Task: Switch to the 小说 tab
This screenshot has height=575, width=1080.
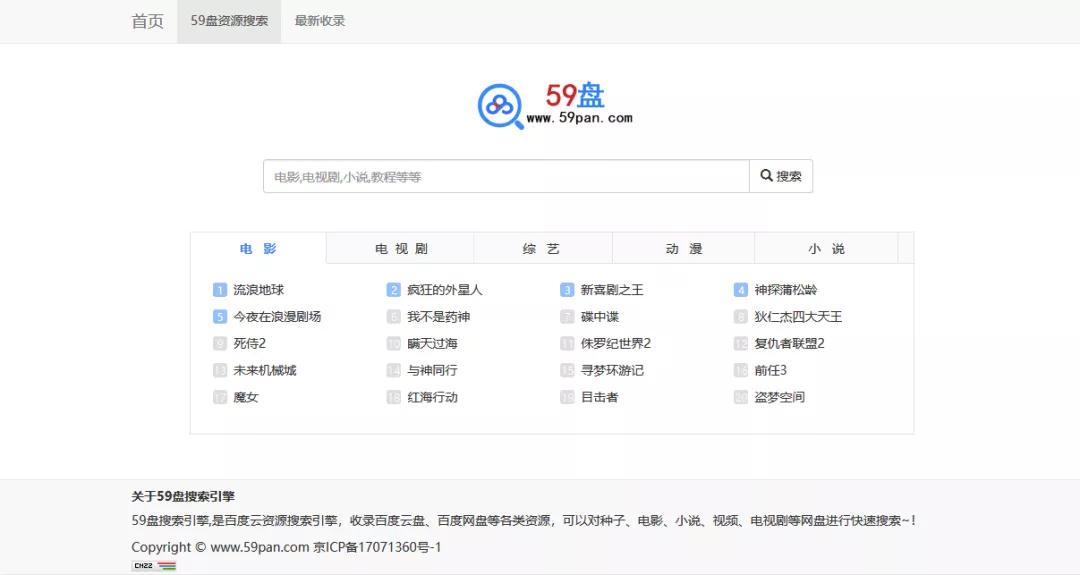Action: (827, 249)
